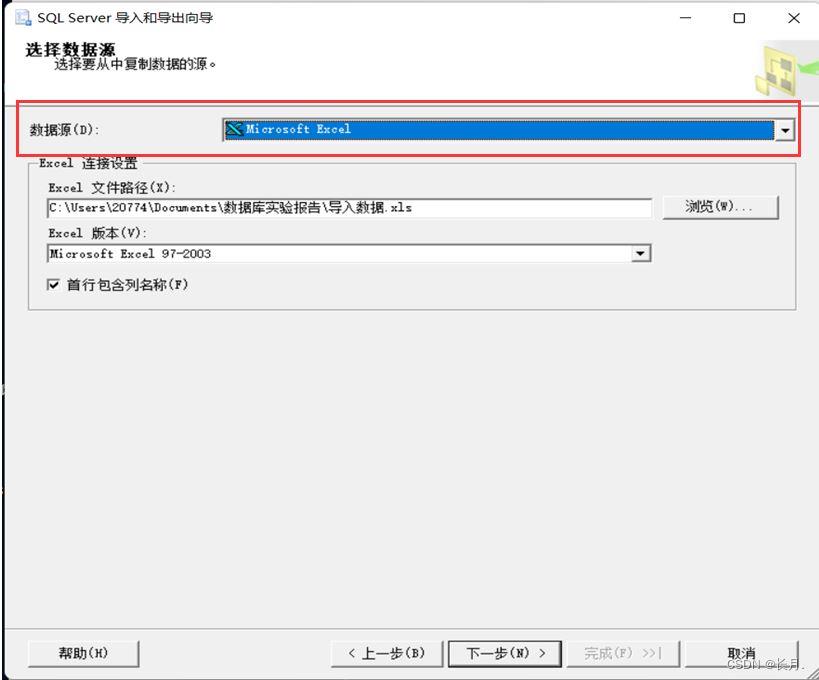Click the SQL Server wizard title bar icon
Viewport: 819px width, 680px height.
(x=23, y=18)
